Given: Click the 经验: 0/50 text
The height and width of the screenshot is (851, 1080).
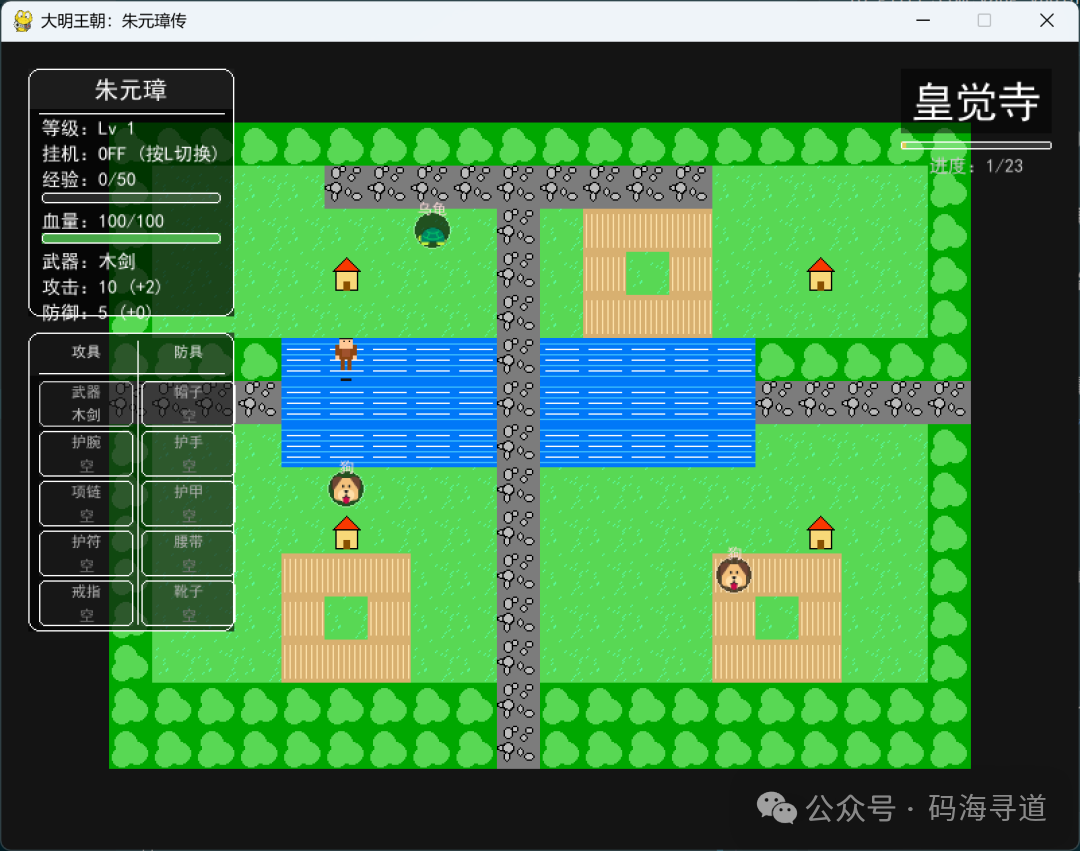Looking at the screenshot, I should pyautogui.click(x=89, y=180).
